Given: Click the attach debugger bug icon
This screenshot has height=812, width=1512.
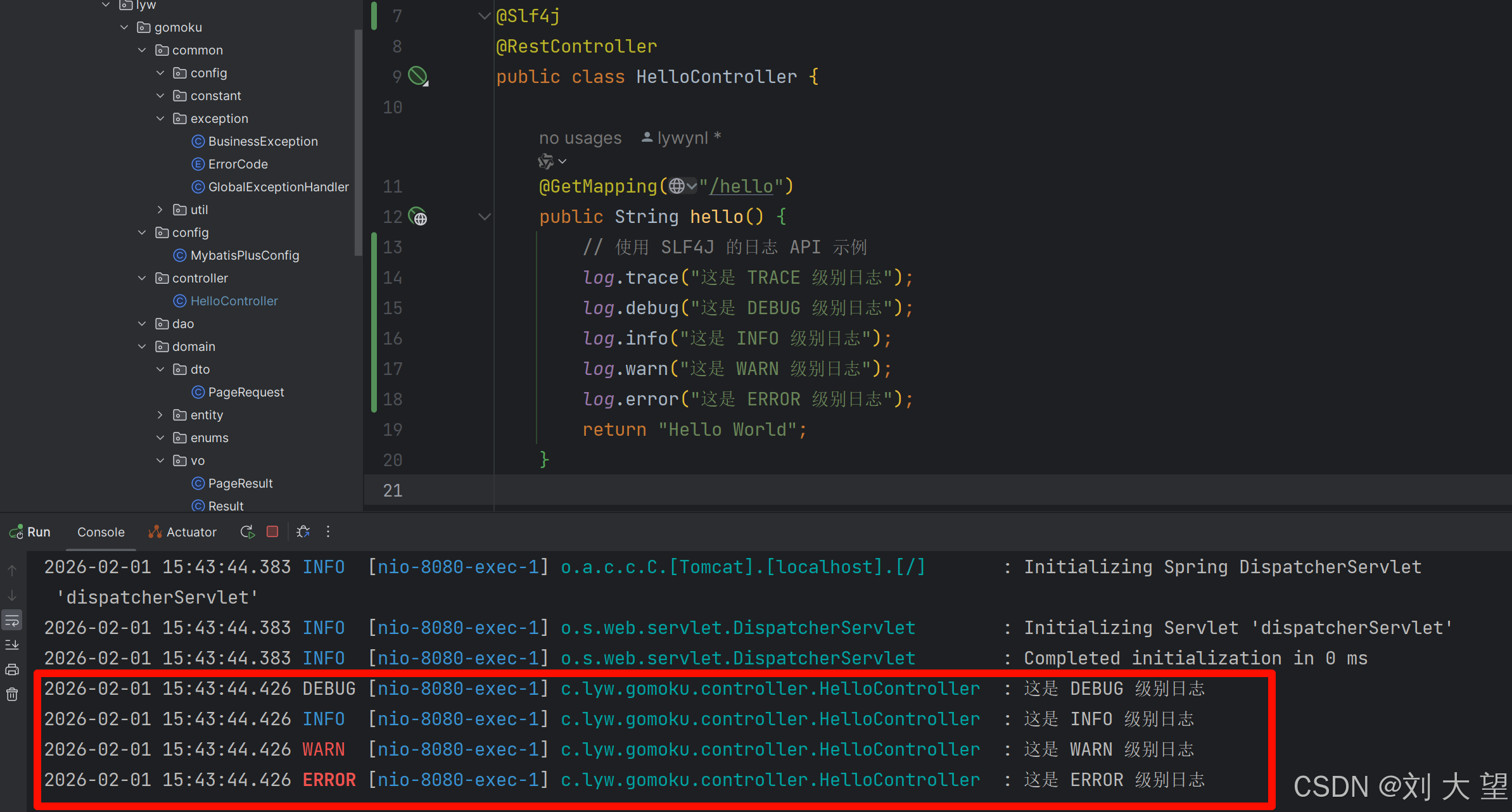Looking at the screenshot, I should 303,532.
